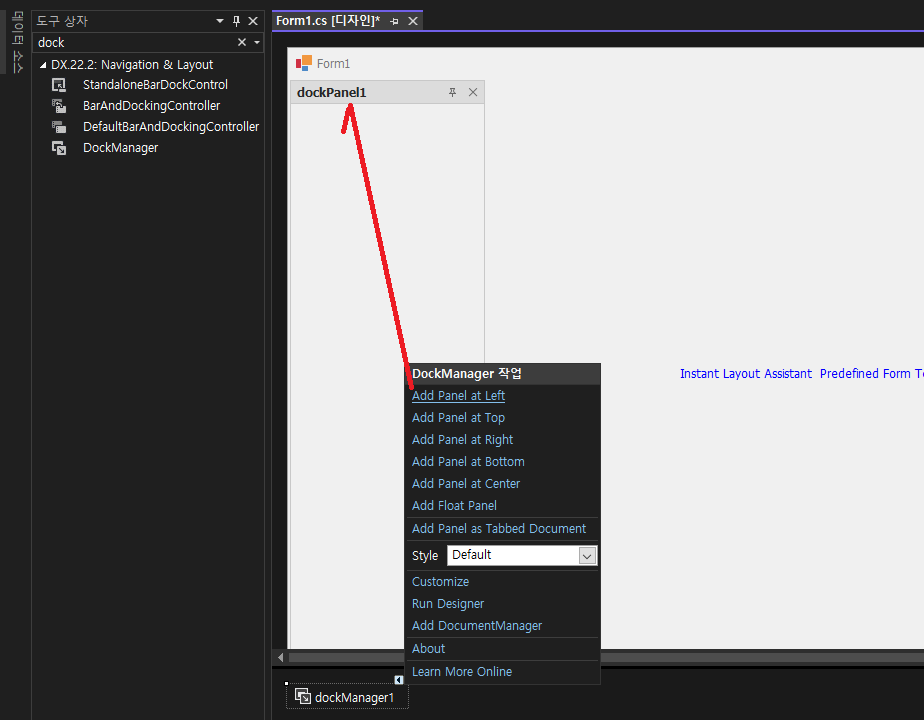The width and height of the screenshot is (924, 720).
Task: Click Add Panel at Center
Action: 466,484
